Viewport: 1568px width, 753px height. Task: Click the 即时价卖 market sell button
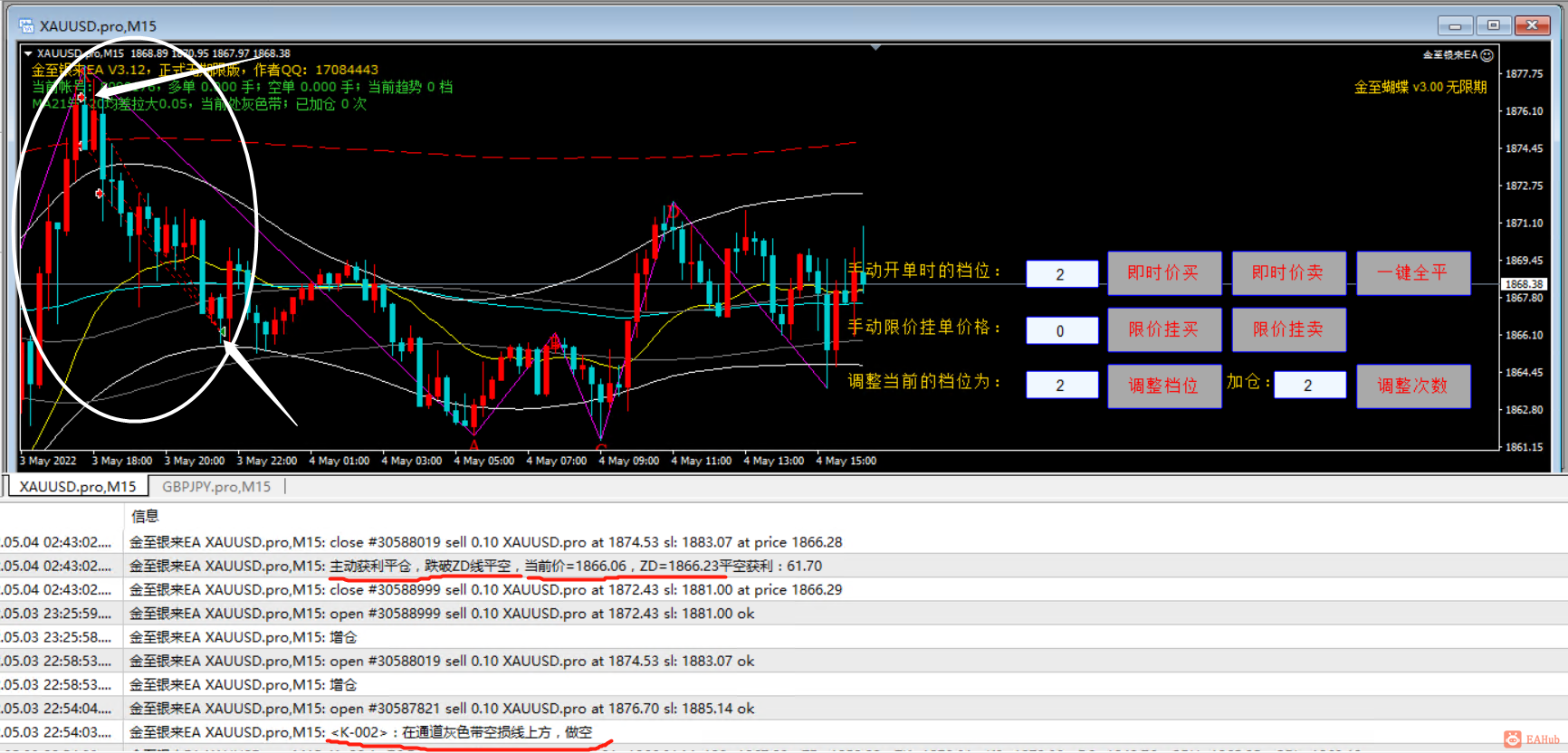click(1288, 273)
